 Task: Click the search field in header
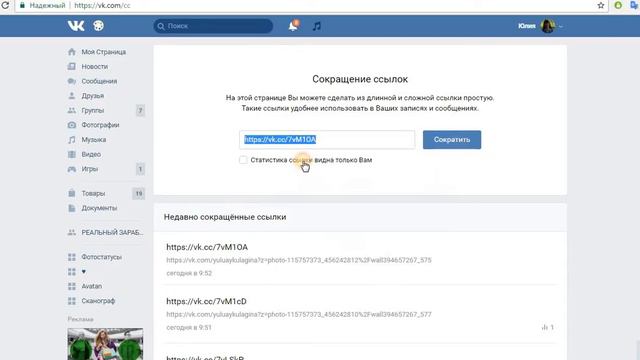tap(213, 26)
